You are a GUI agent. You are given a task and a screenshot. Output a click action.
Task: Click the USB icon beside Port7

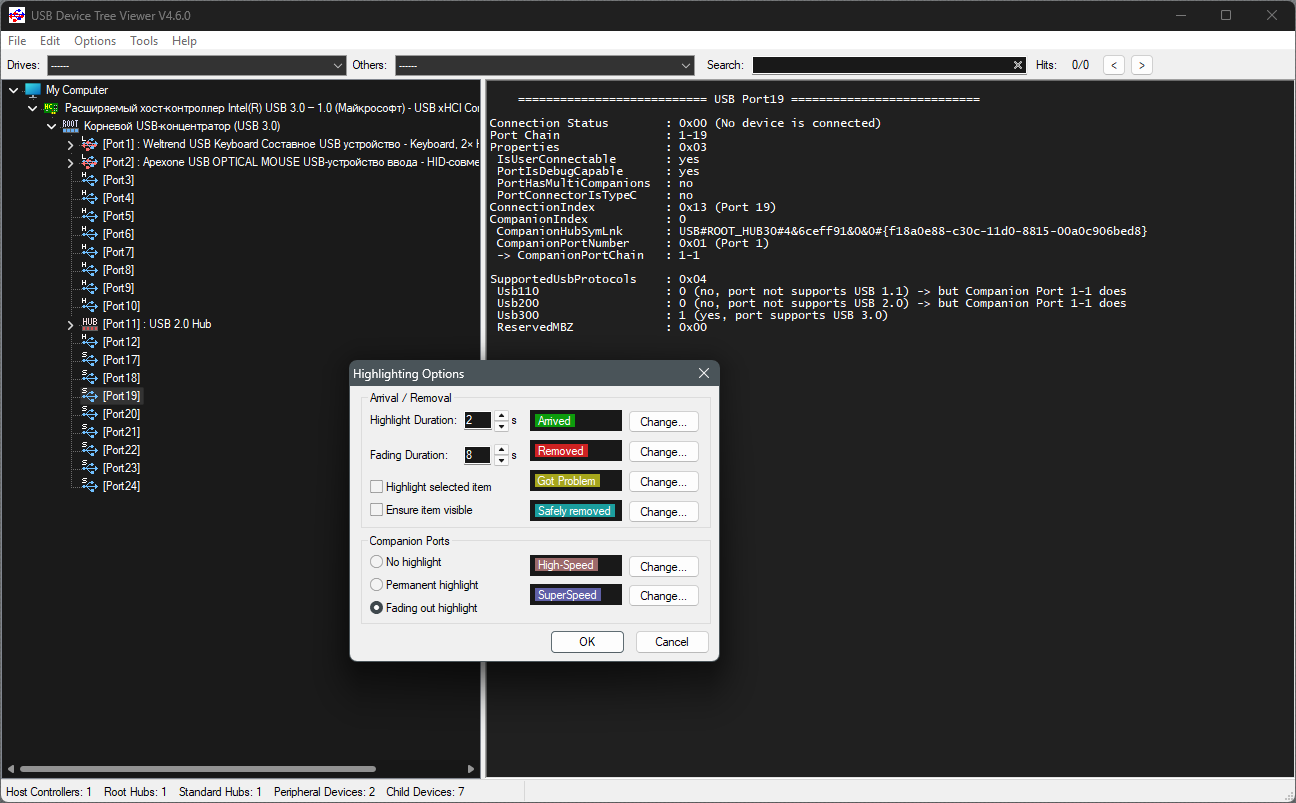click(89, 252)
